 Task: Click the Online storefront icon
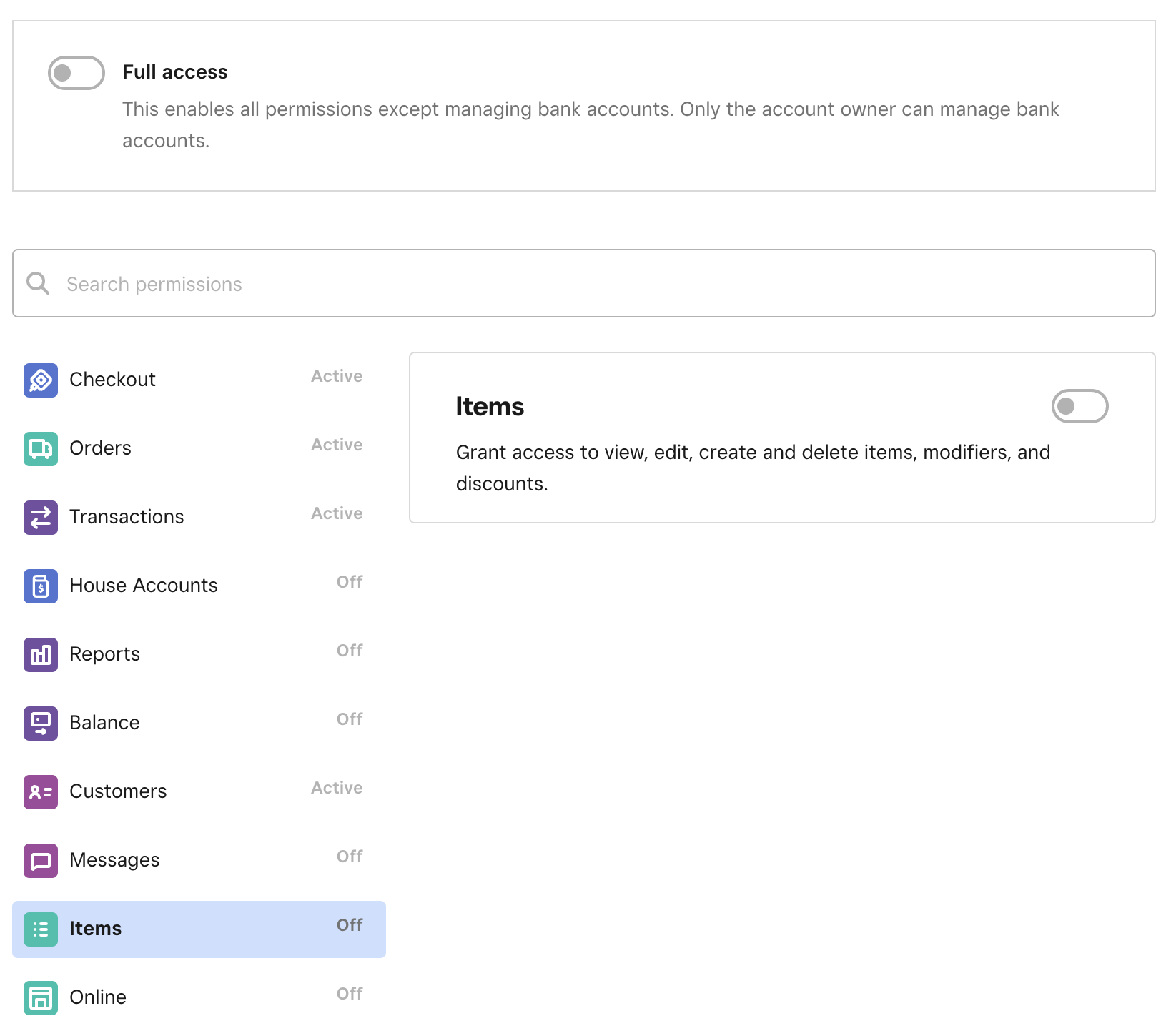click(41, 997)
